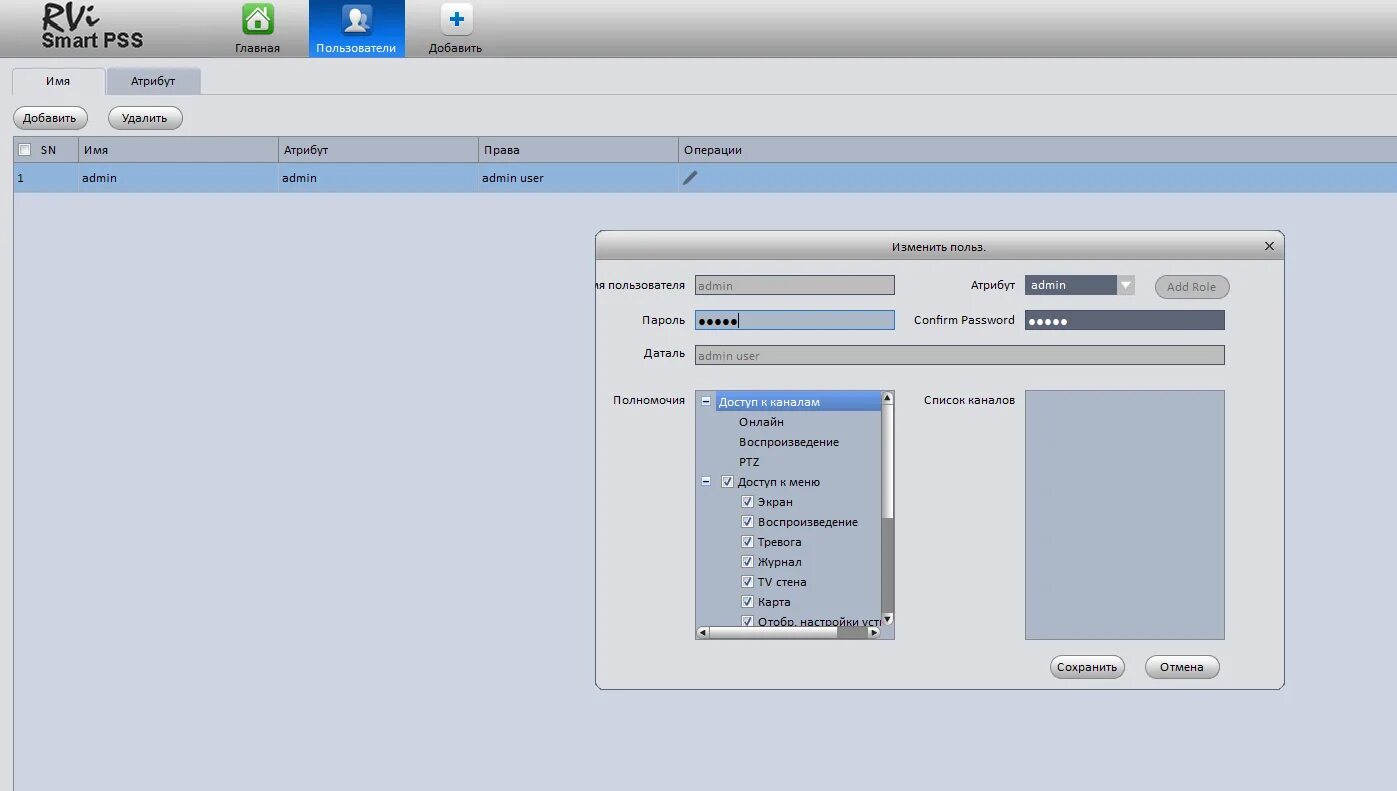Image resolution: width=1397 pixels, height=791 pixels.
Task: Edit admin user with pencil icon
Action: (690, 178)
